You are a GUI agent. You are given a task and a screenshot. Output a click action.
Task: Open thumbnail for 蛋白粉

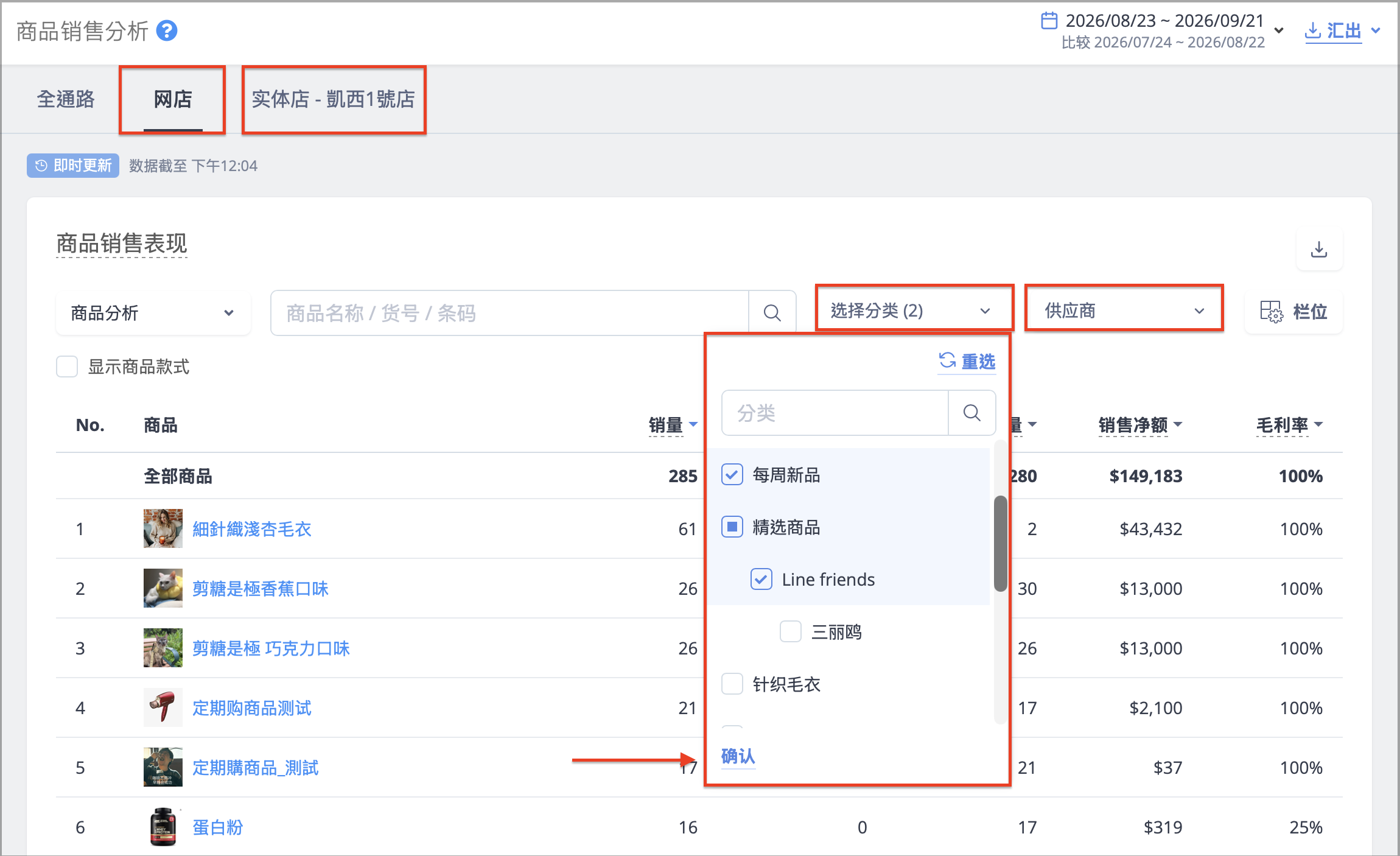[x=163, y=827]
